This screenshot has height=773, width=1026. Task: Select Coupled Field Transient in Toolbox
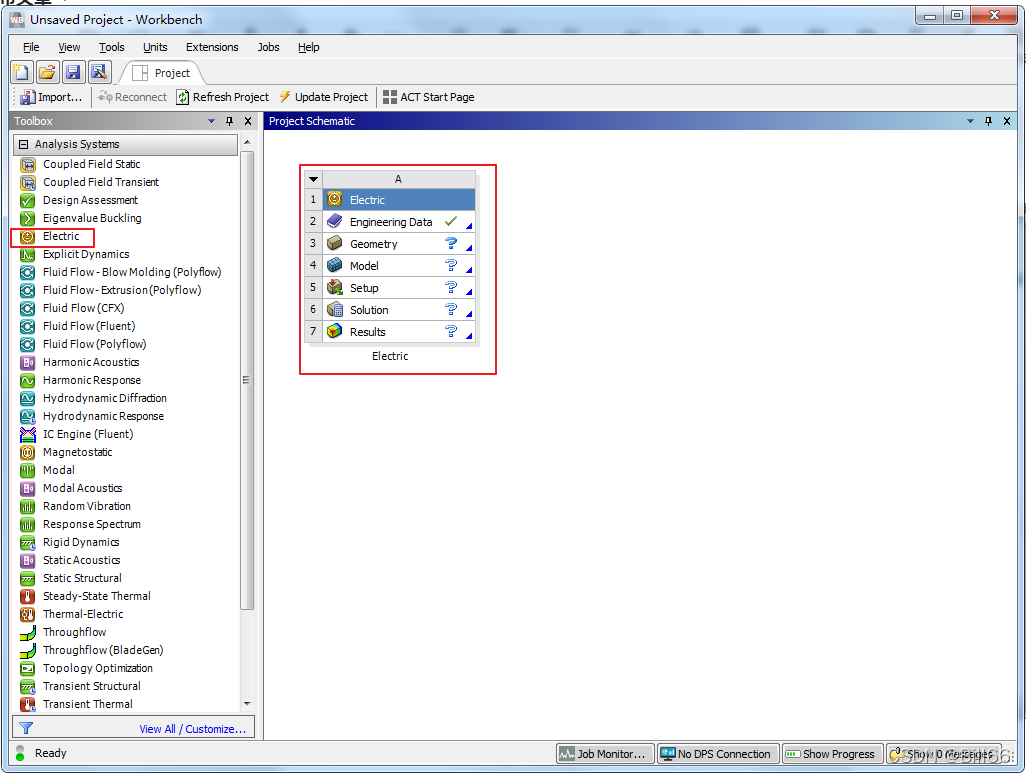tap(101, 182)
